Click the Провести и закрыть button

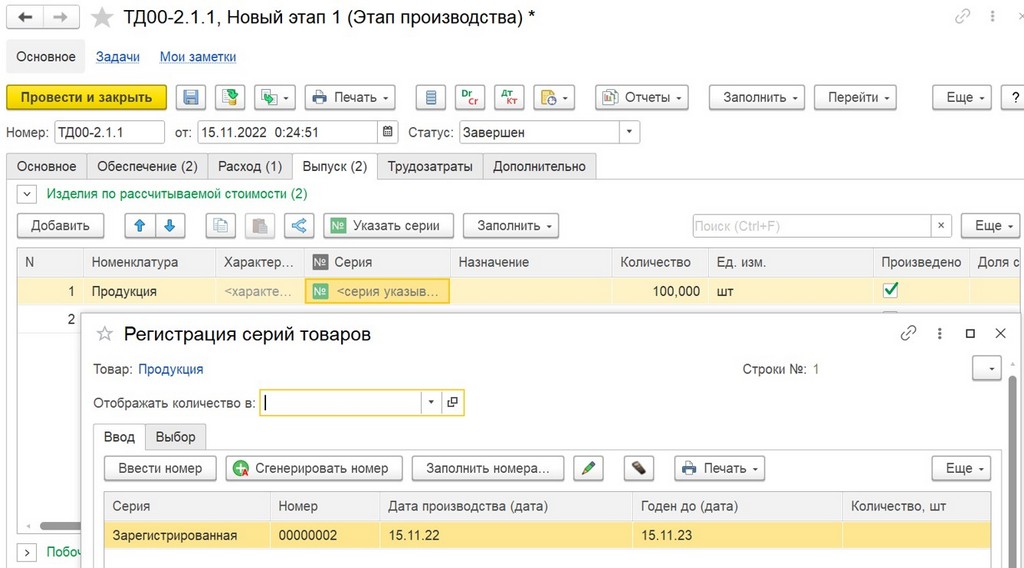pyautogui.click(x=86, y=97)
